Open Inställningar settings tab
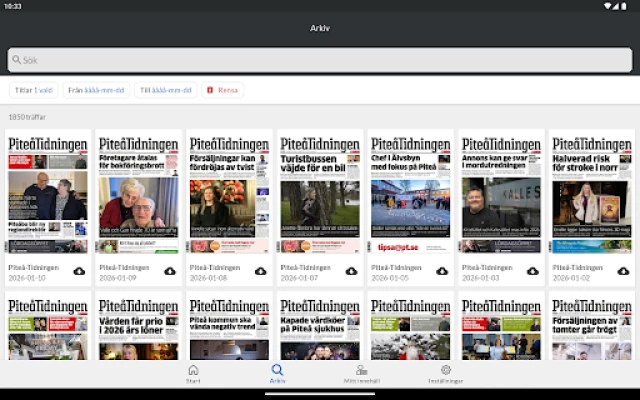Screen dimensions: 640x400 coord(446,373)
